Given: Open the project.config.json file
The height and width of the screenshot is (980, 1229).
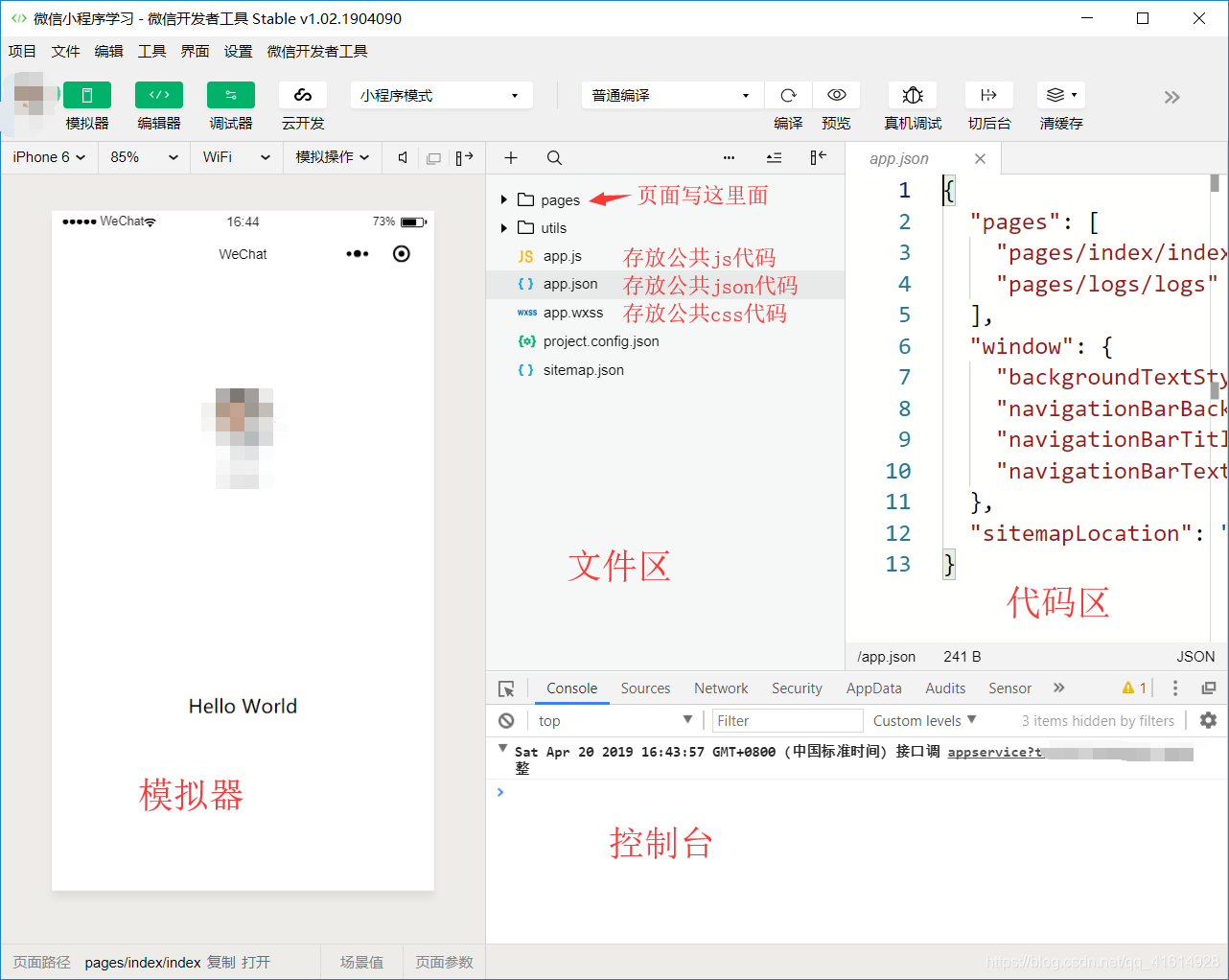Looking at the screenshot, I should [601, 341].
